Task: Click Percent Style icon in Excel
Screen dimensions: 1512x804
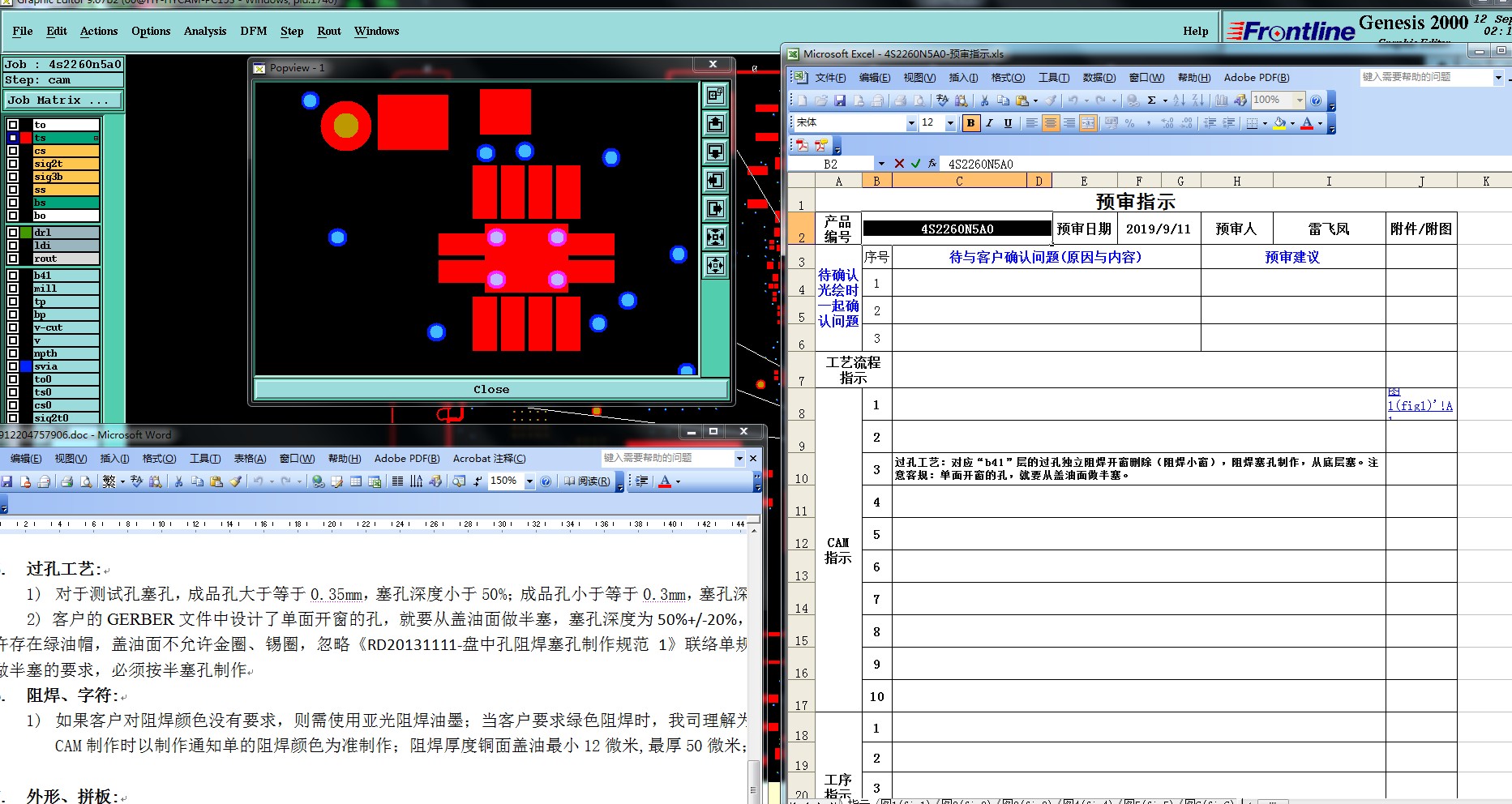Action: coord(1129,123)
